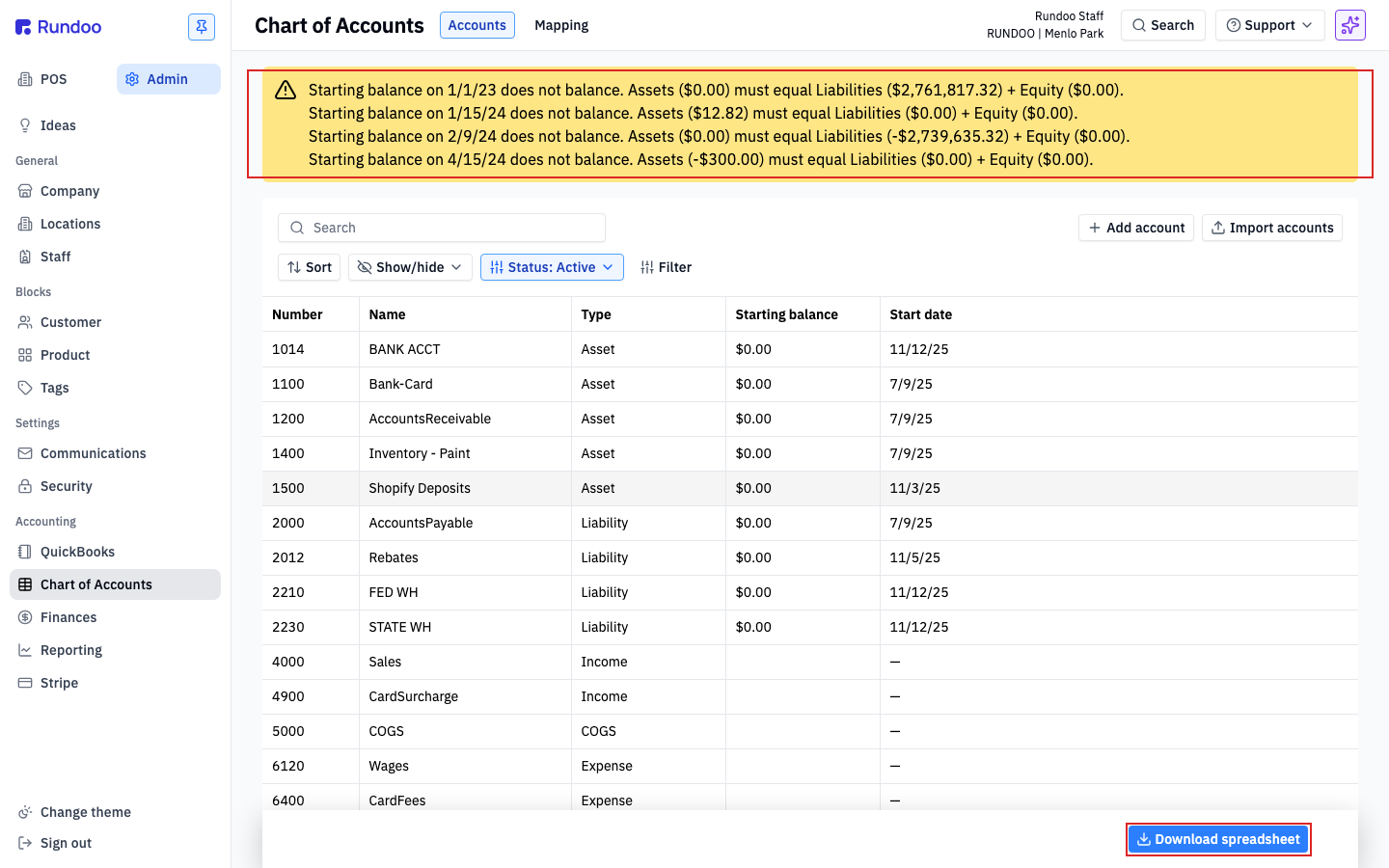The width and height of the screenshot is (1389, 868).
Task: Click the top Search button
Action: tap(1162, 25)
